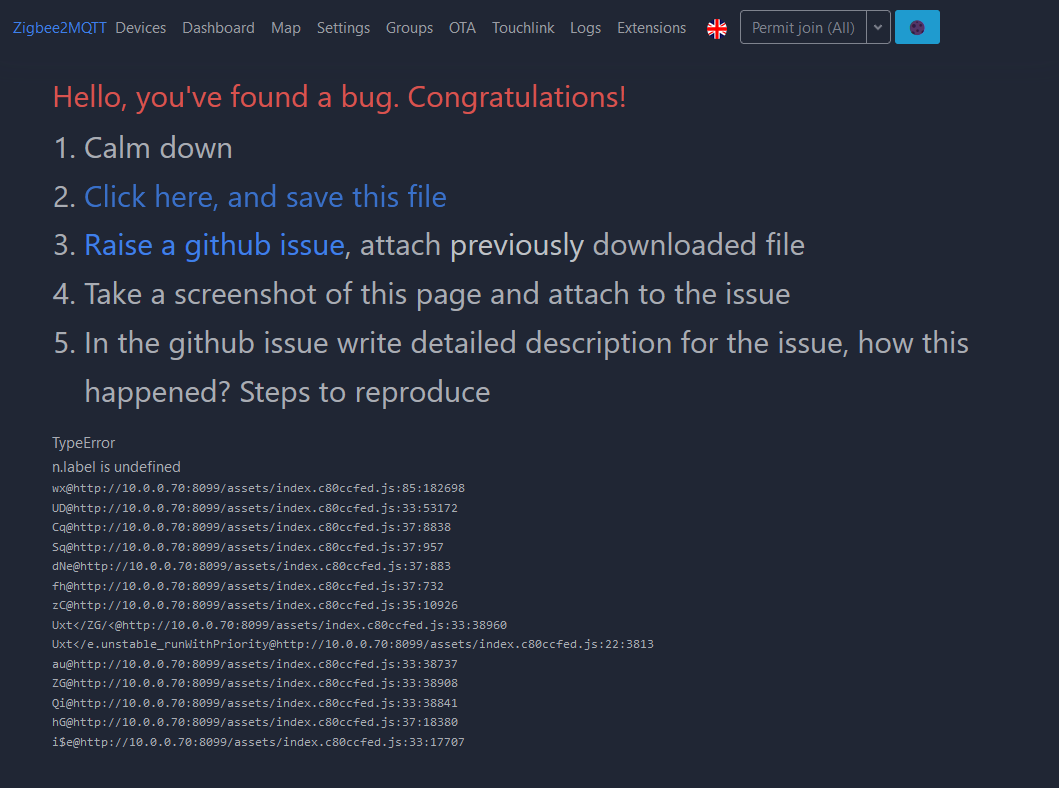The image size is (1059, 788).
Task: Open the Extensions page
Action: point(651,28)
